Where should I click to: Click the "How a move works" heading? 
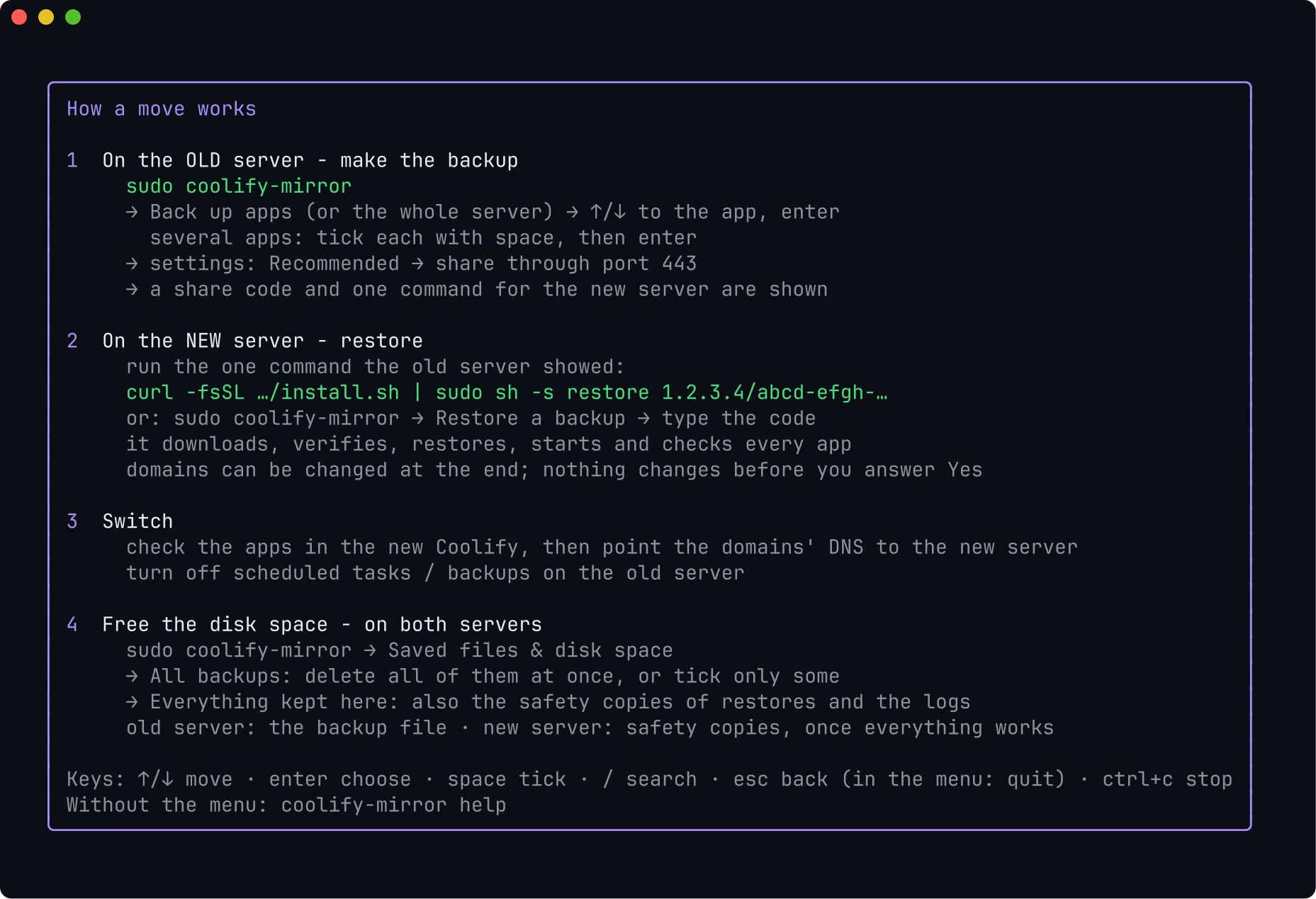click(x=162, y=109)
